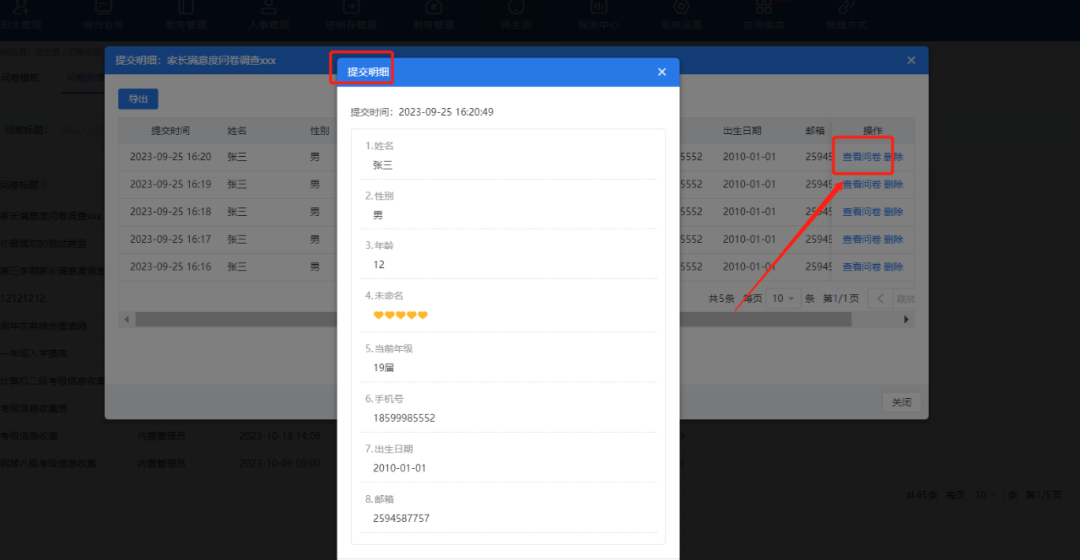Click the 姓名 column header
The width and height of the screenshot is (1080, 560).
point(237,131)
